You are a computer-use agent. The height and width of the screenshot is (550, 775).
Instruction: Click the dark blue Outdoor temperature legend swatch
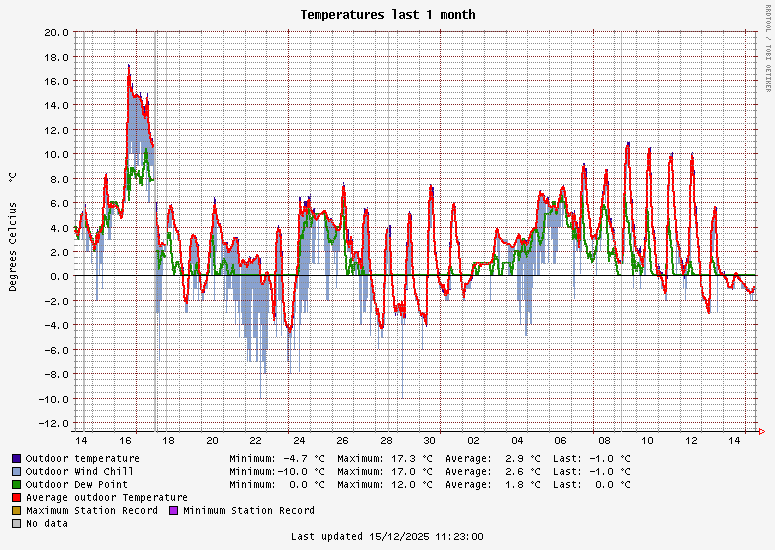pyautogui.click(x=16, y=458)
